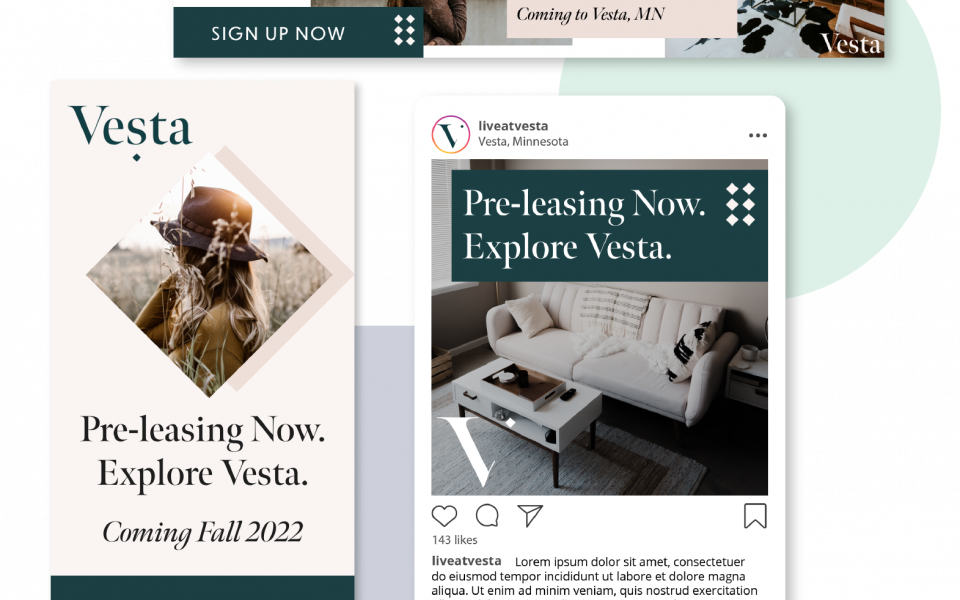Click the liveatvesta name in caption
Screen dimensions: 960x600
point(466,561)
